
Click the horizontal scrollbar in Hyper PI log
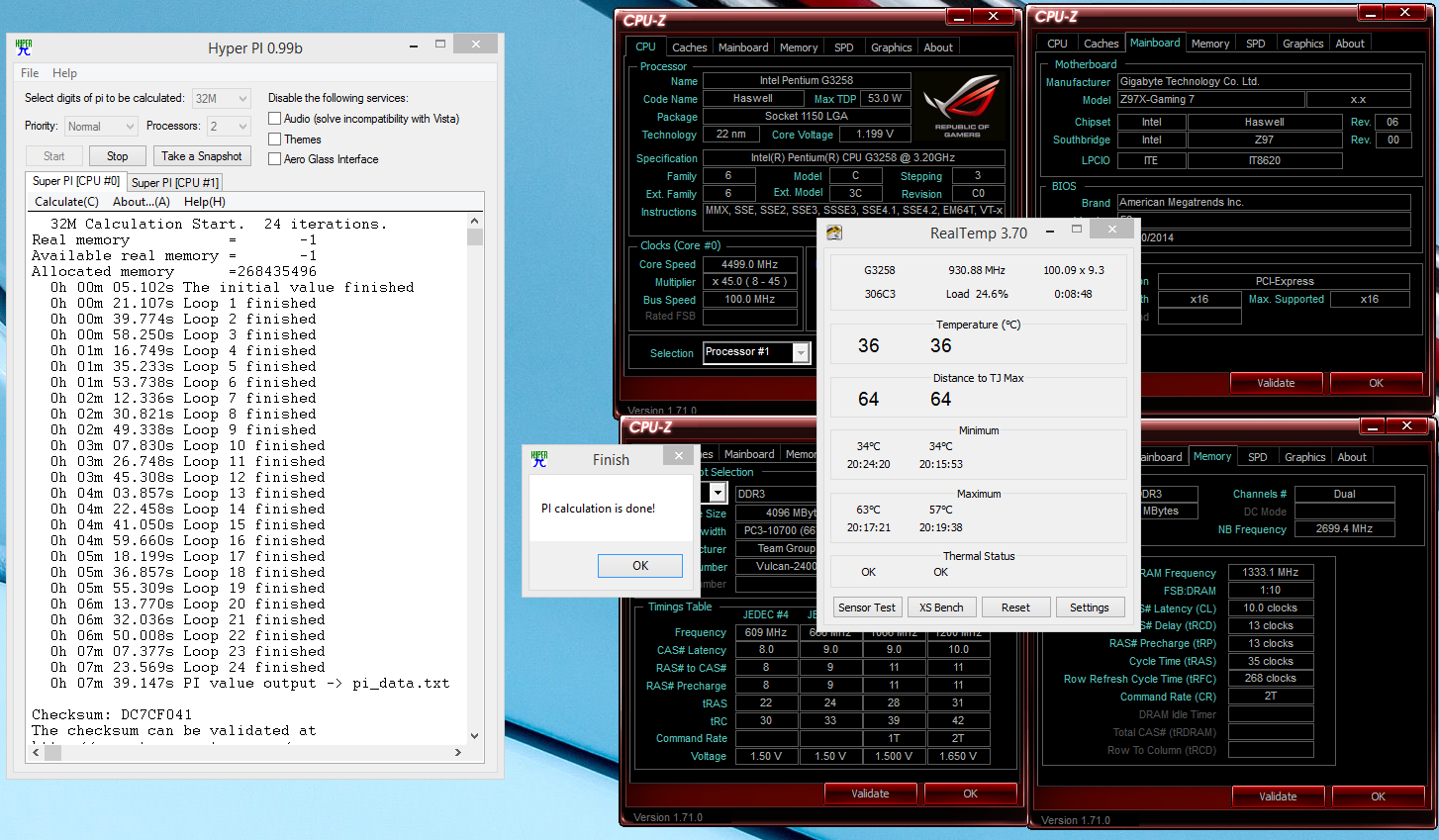click(x=247, y=753)
